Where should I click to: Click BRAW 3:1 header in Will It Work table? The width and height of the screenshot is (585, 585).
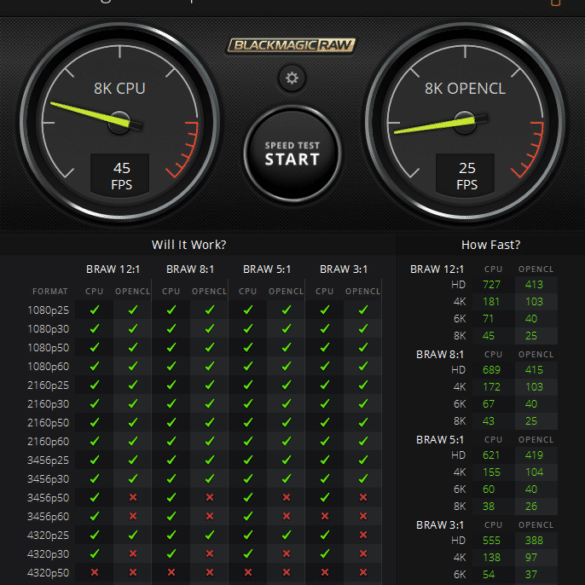click(x=344, y=269)
